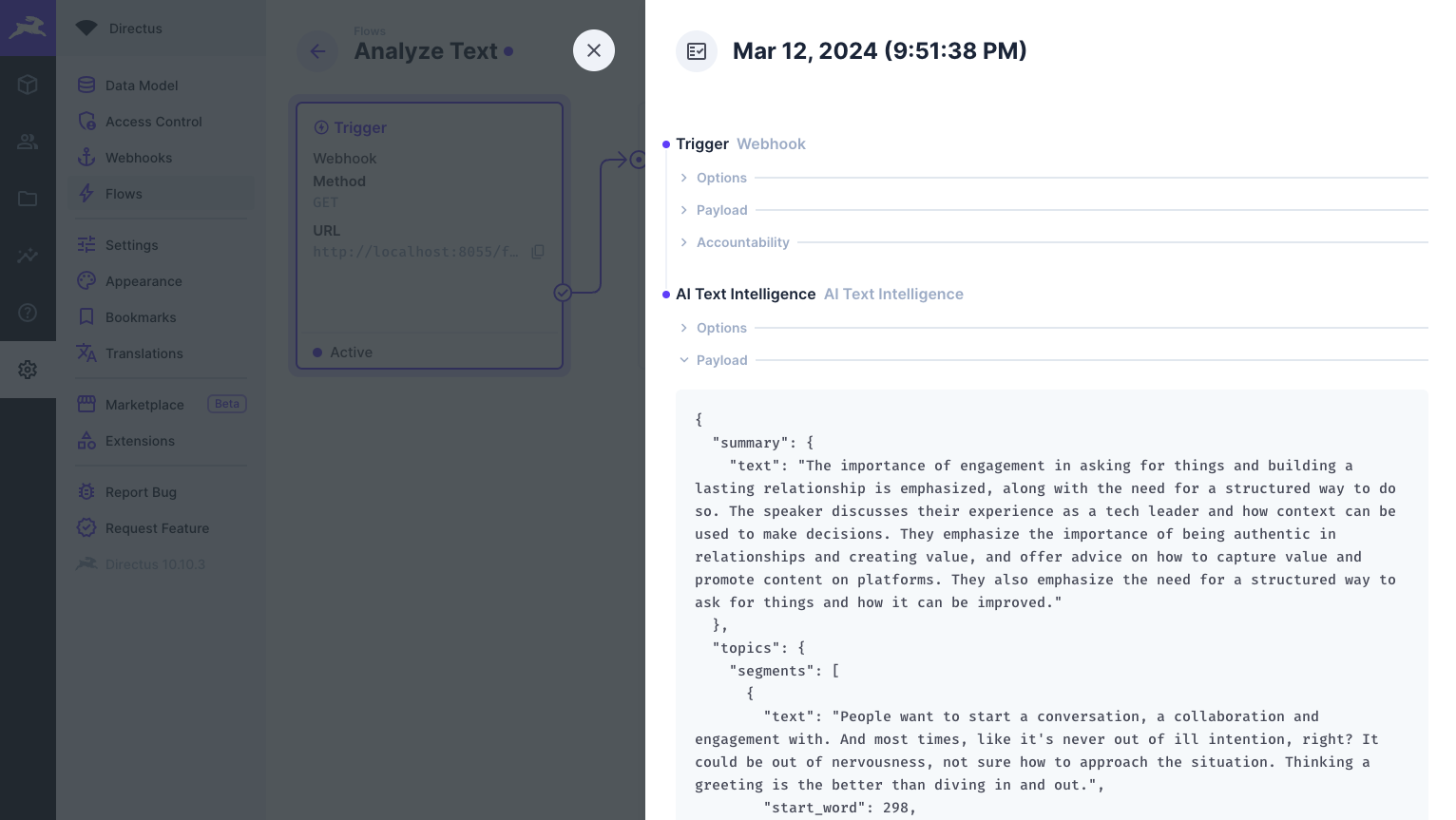Screen dimensions: 1456x820
Task: Click the Webhooks anchor icon
Action: (86, 157)
